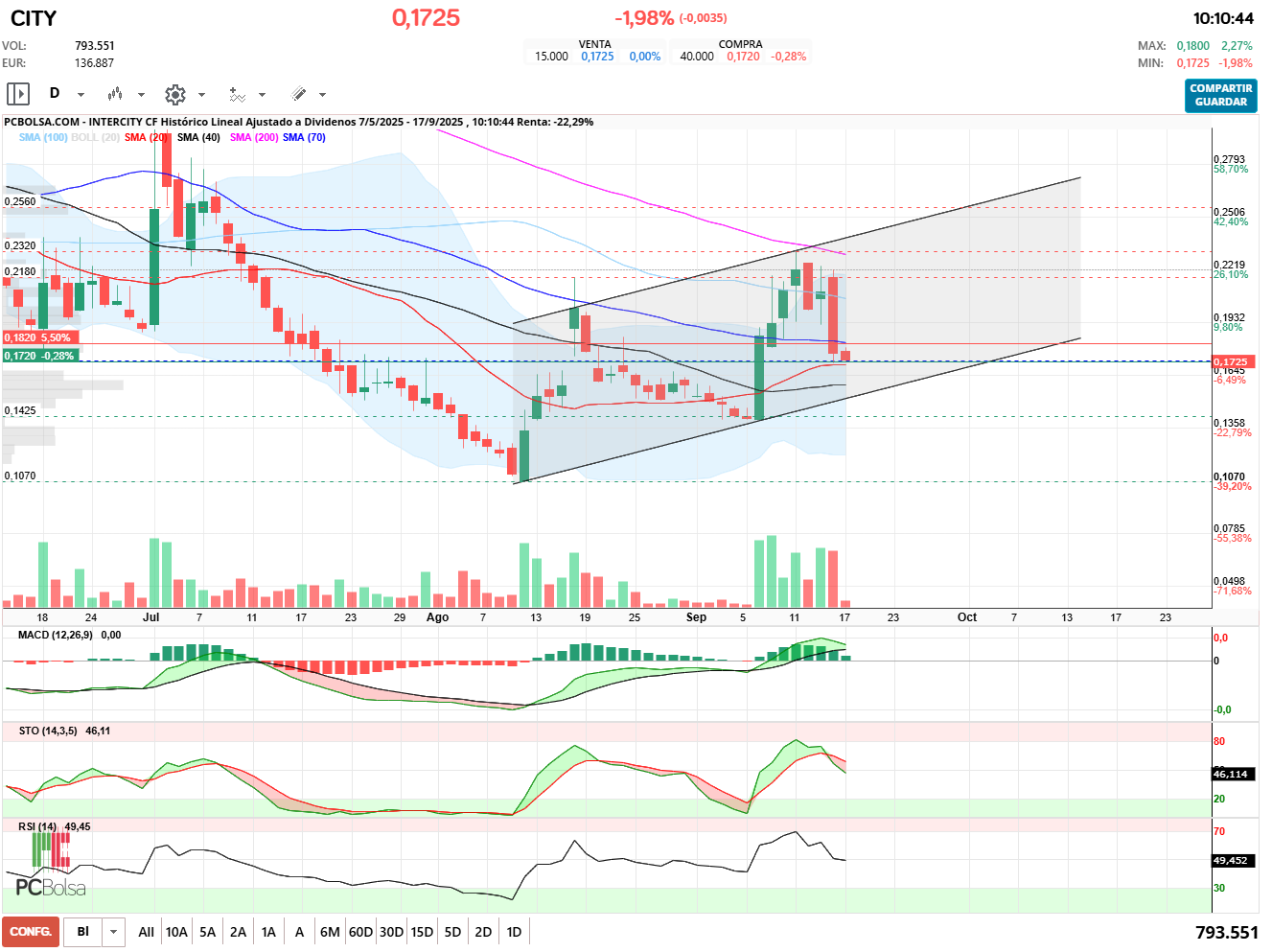Click the Ago date axis label
This screenshot has height=952, width=1272.
437,617
